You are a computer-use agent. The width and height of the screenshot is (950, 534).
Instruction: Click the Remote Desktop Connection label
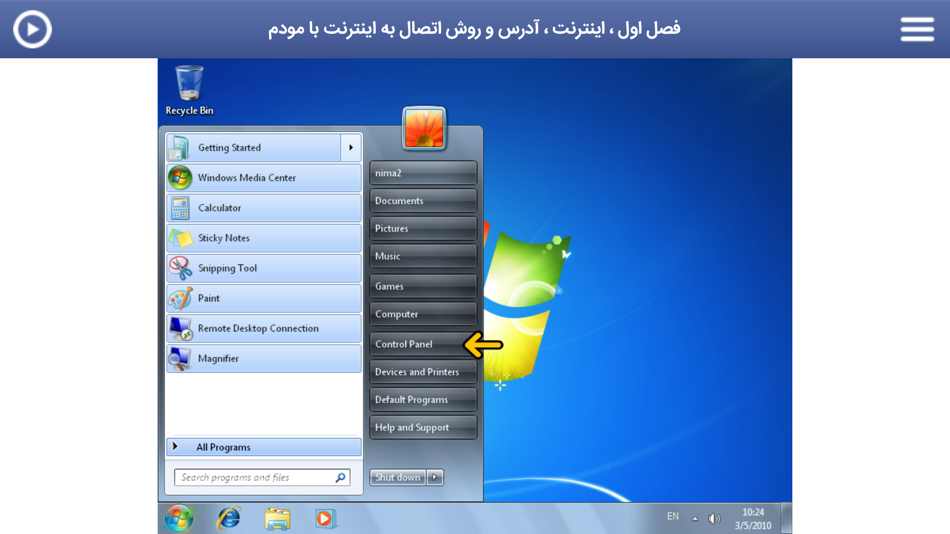[258, 329]
